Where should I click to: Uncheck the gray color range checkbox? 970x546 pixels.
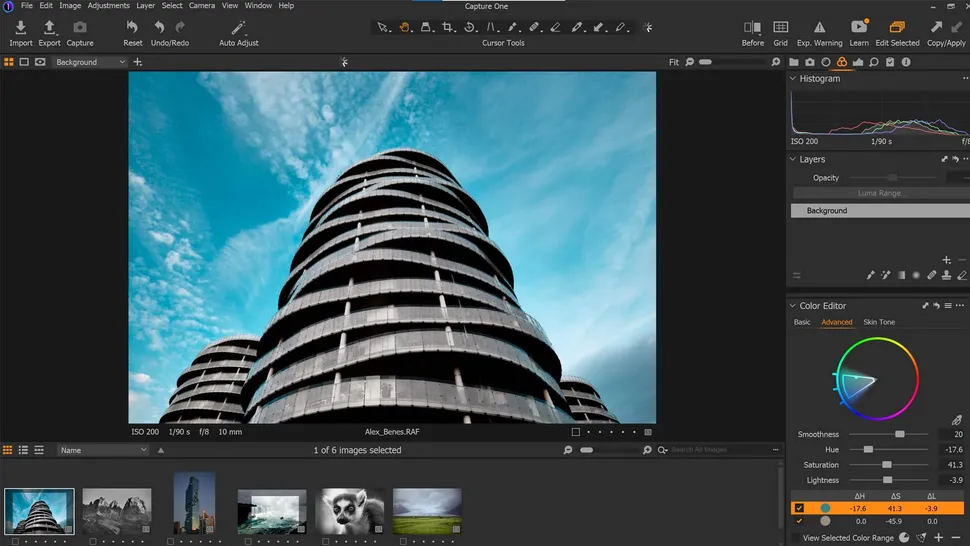pyautogui.click(x=799, y=521)
